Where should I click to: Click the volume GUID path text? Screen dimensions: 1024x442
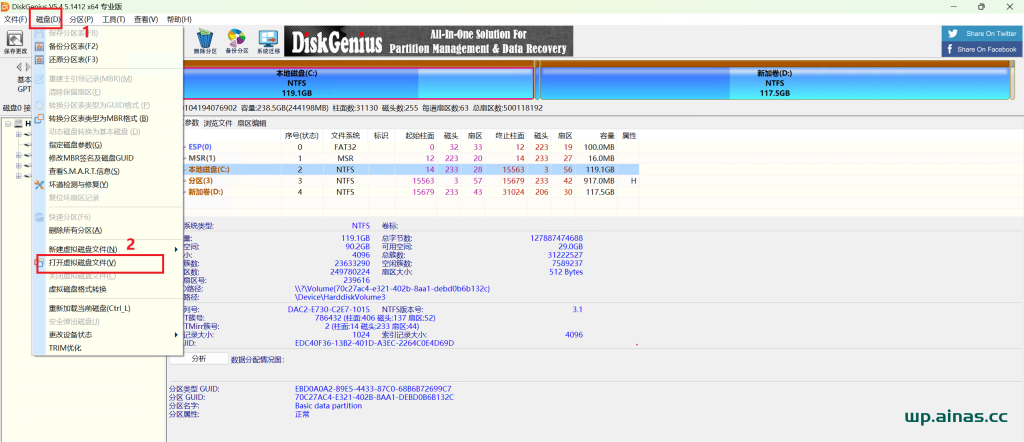392,288
